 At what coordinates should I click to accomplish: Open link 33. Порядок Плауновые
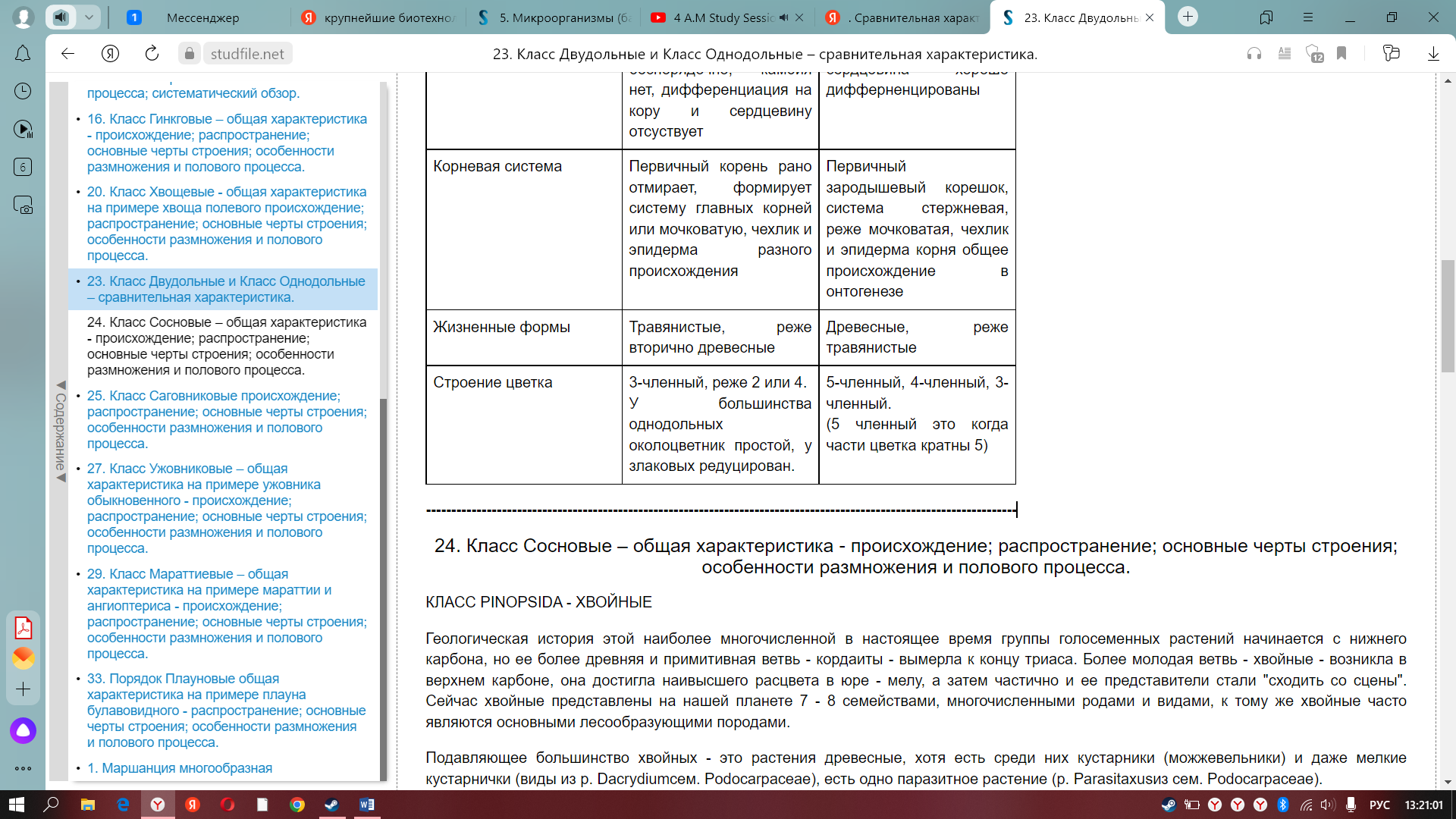[x=226, y=711]
